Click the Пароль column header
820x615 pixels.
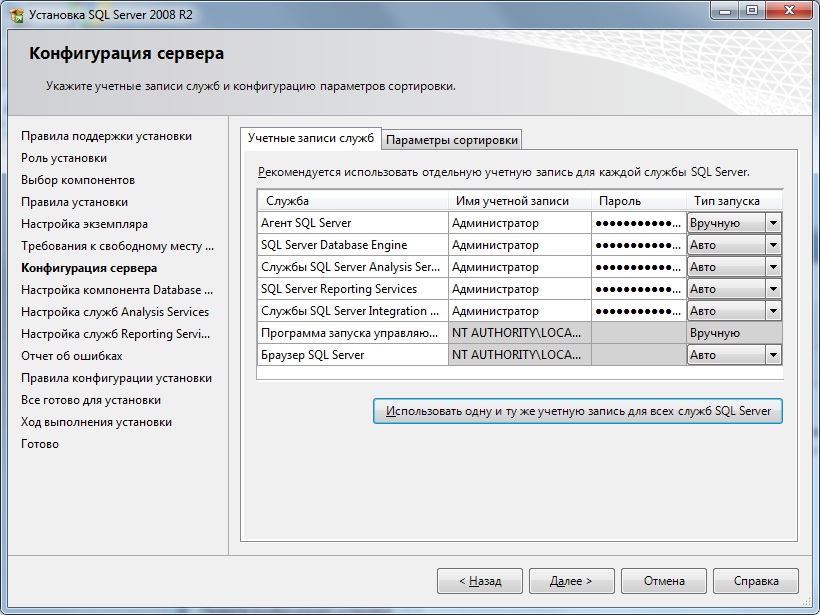pos(639,201)
